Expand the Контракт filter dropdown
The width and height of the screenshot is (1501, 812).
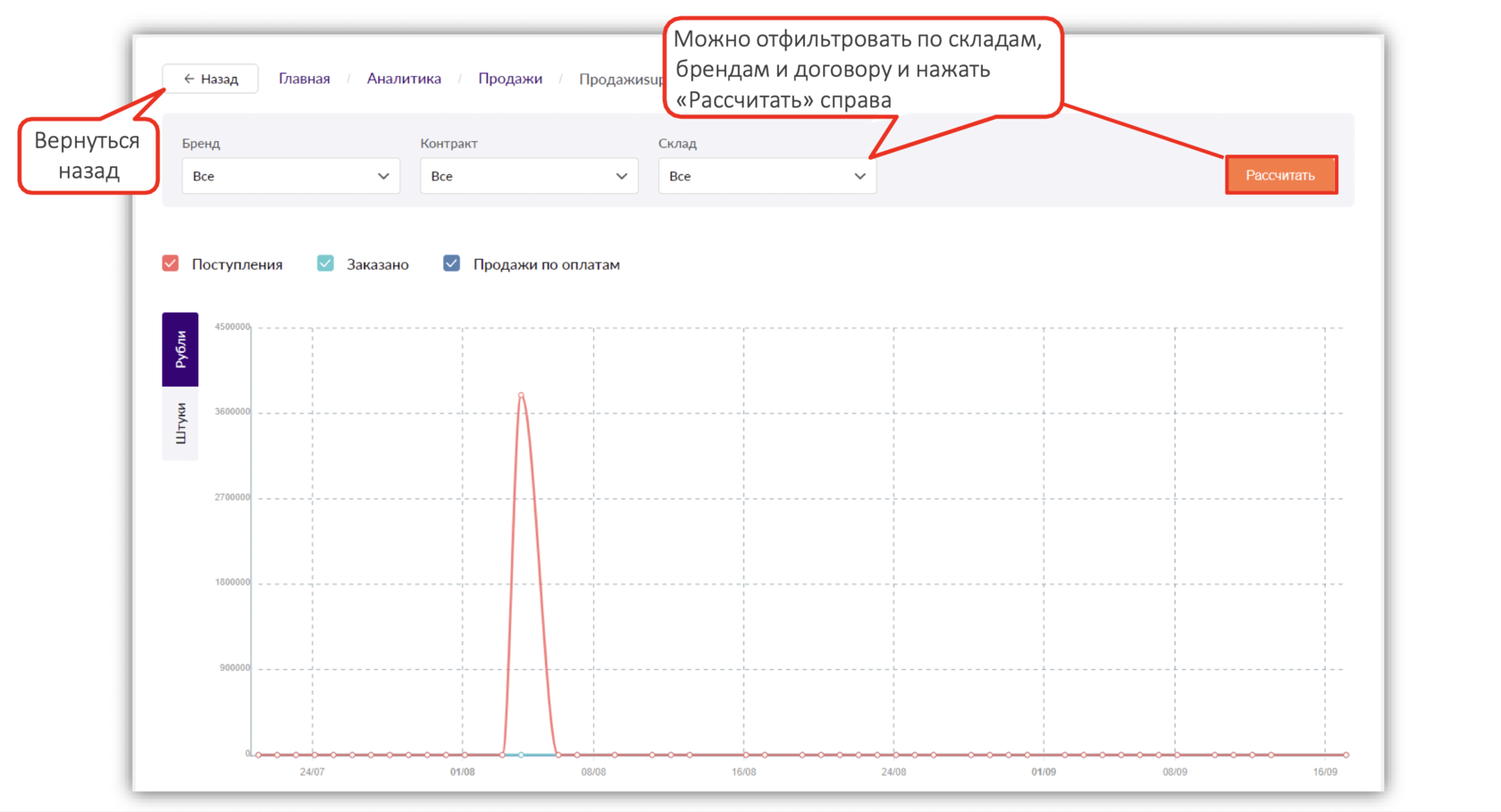point(528,176)
